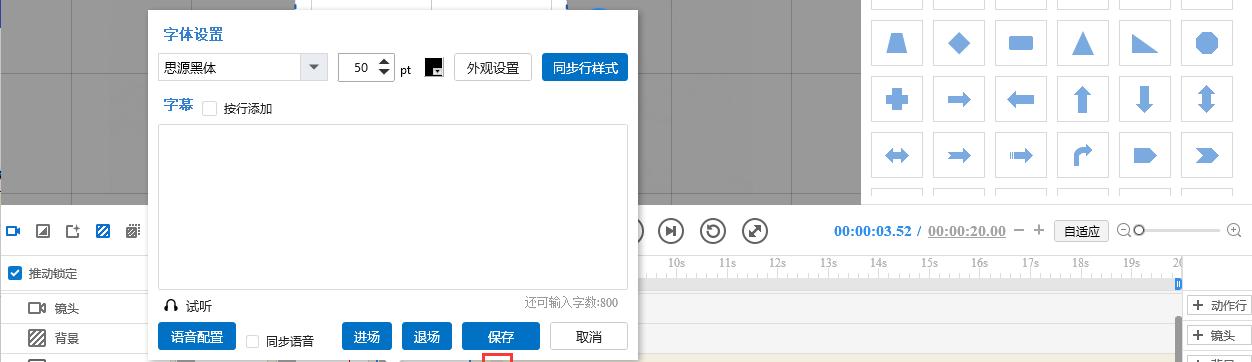Insert the striped right arrow shape
Screen dimensions: 1252x362
pyautogui.click(x=1021, y=155)
